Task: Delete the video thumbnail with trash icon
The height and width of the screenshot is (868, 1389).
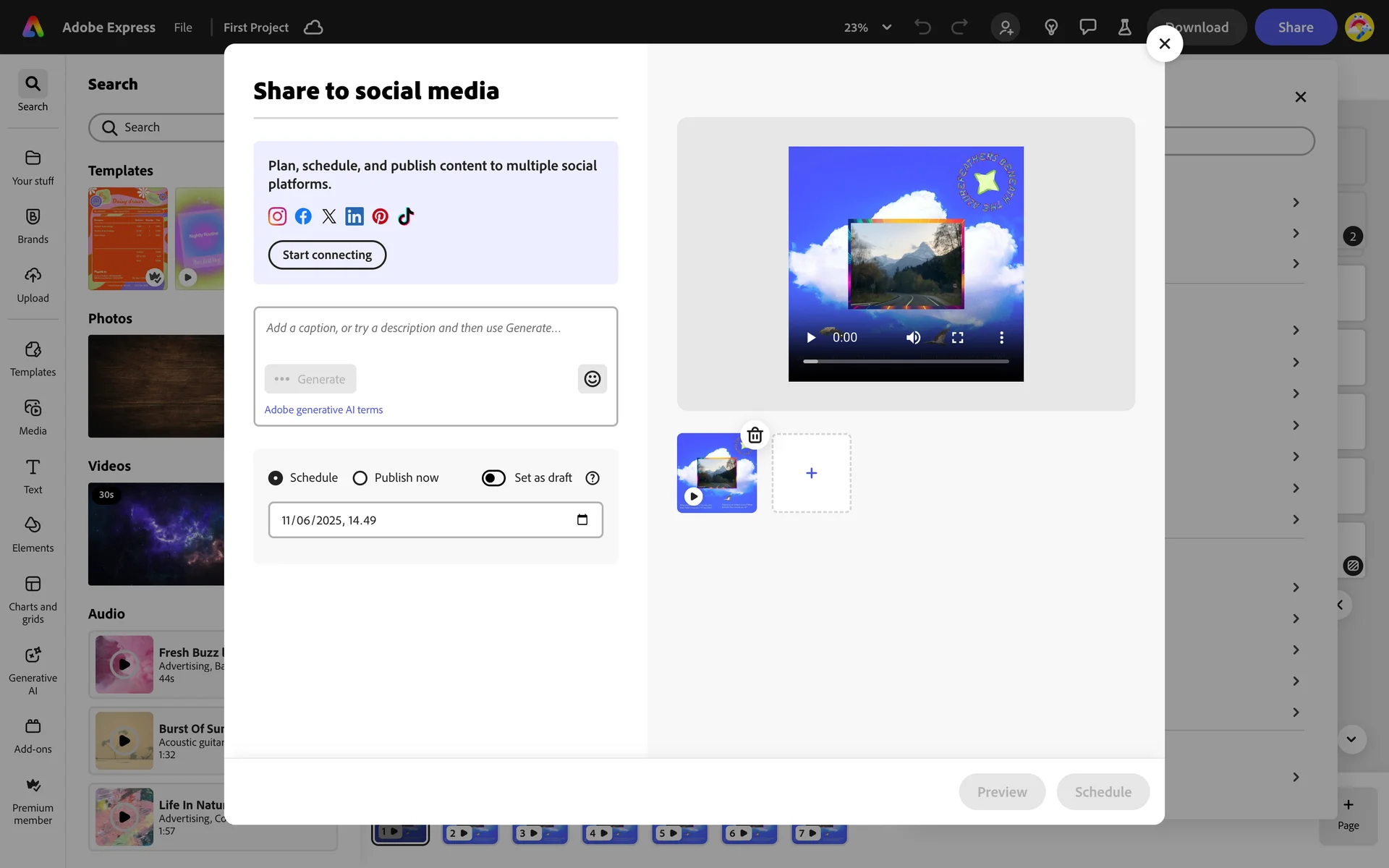Action: [x=755, y=435]
